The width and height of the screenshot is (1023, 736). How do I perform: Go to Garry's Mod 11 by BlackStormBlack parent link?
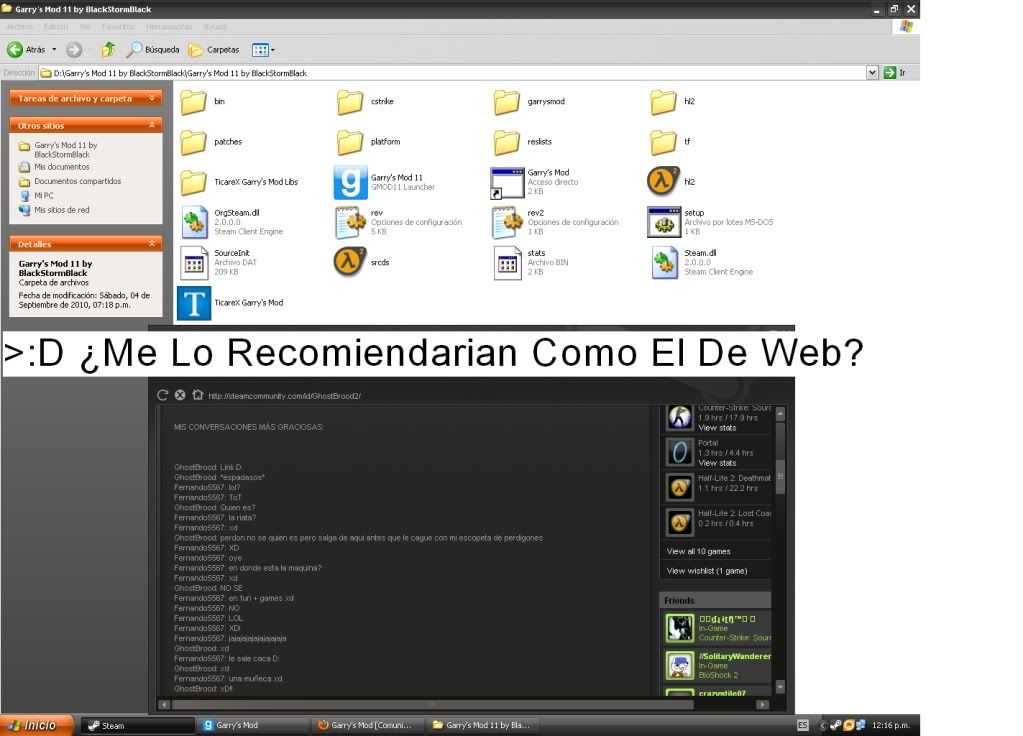[65, 150]
